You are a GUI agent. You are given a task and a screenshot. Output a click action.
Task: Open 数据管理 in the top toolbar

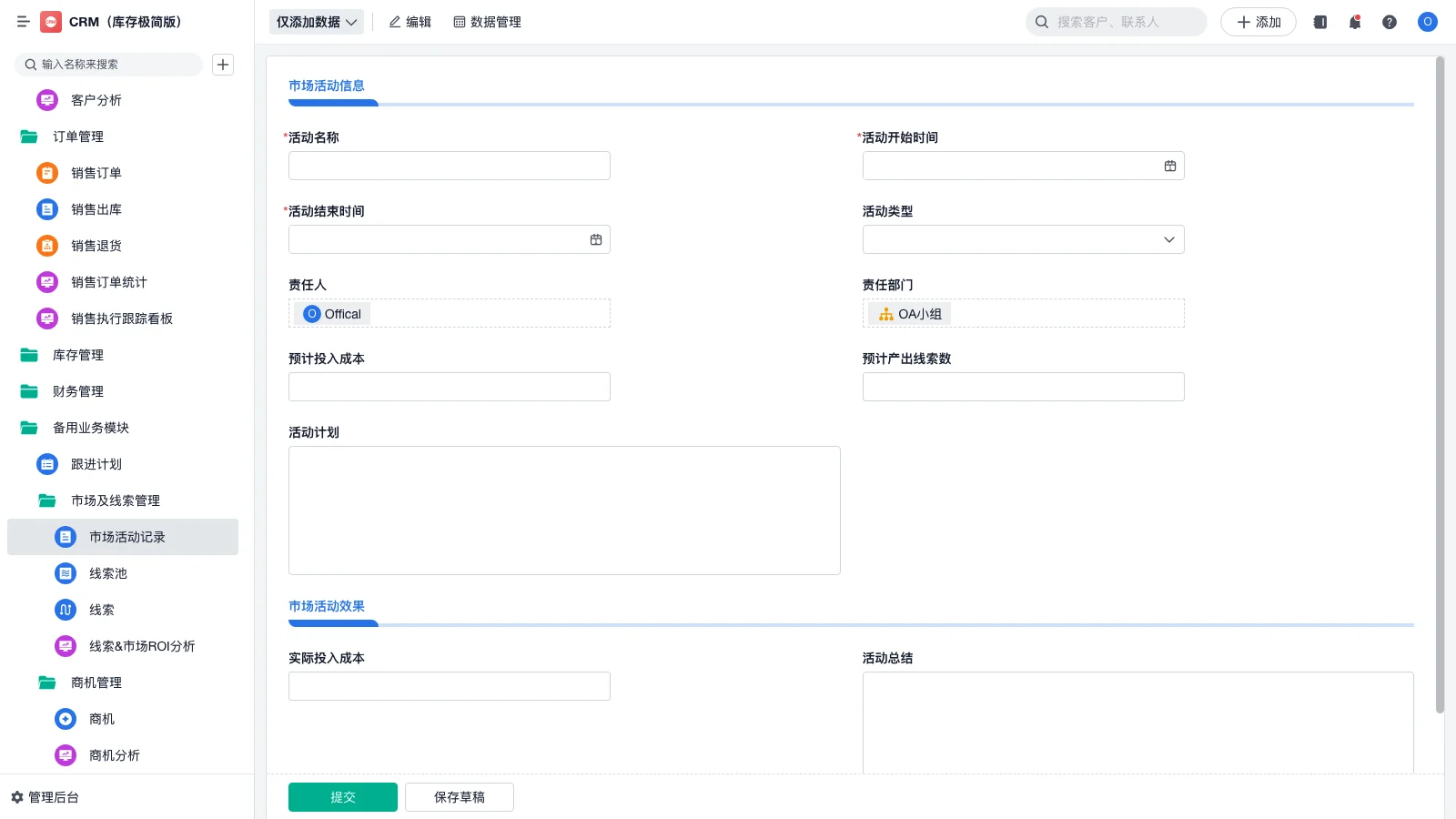point(487,22)
